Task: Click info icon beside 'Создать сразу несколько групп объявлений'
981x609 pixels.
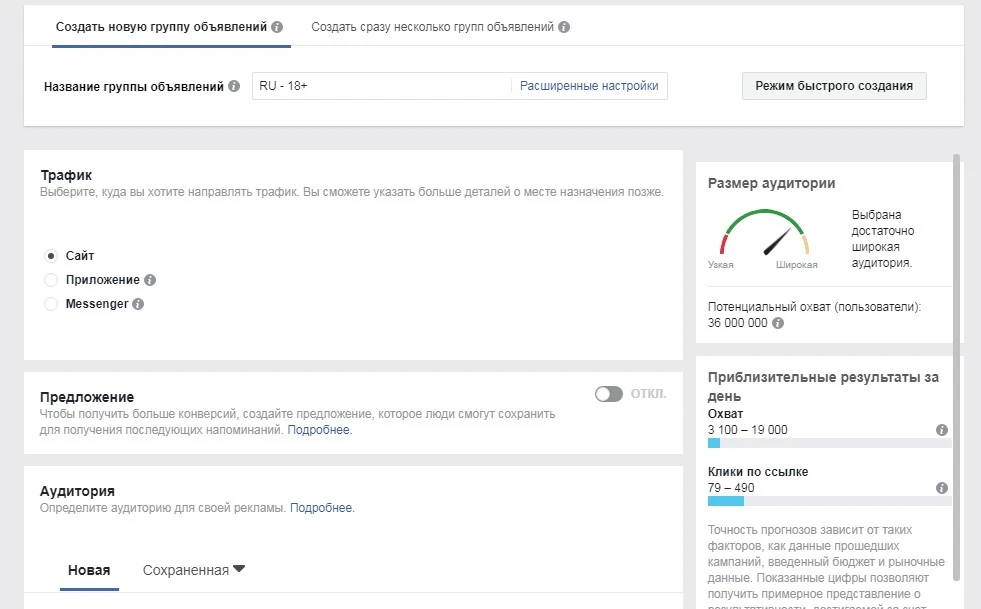Action: tap(564, 27)
